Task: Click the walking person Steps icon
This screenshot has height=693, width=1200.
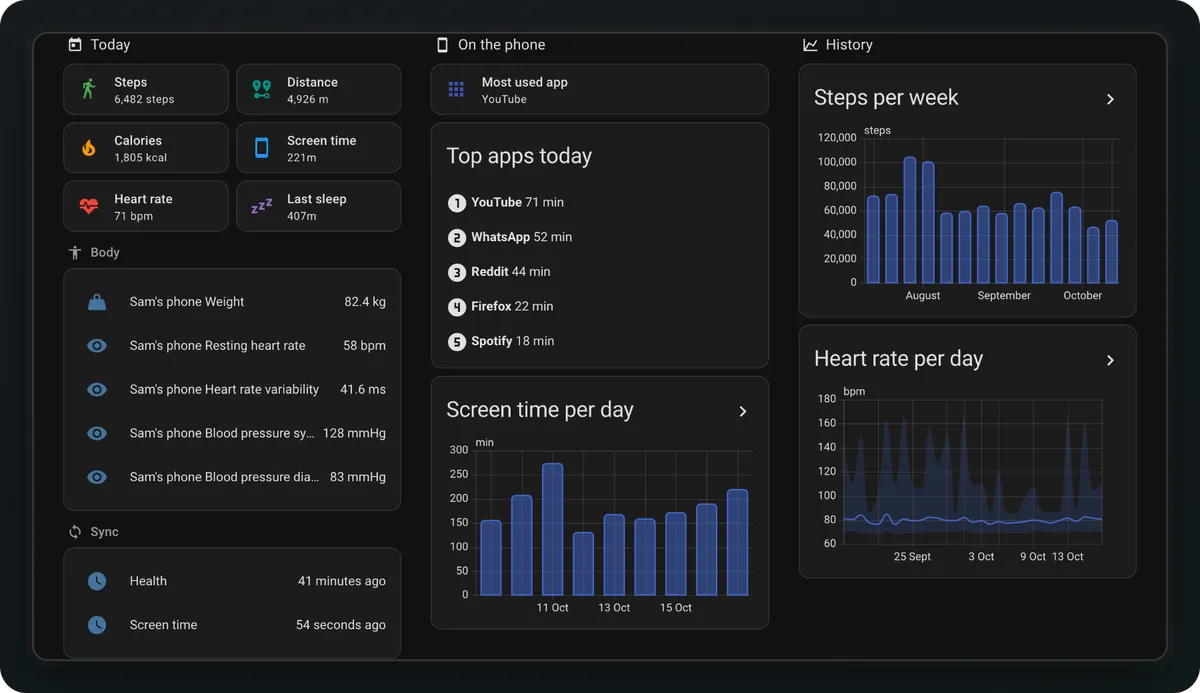Action: (x=89, y=89)
